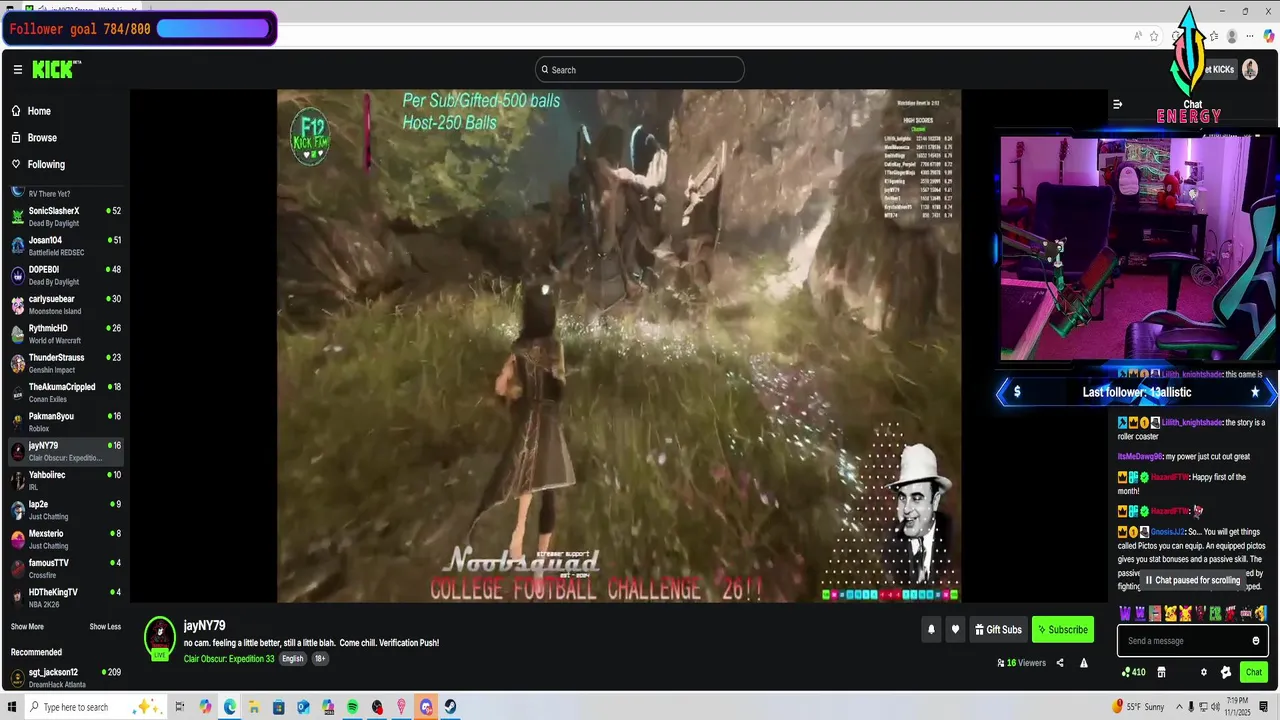
Task: Click the KICK logo
Action: tap(56, 69)
